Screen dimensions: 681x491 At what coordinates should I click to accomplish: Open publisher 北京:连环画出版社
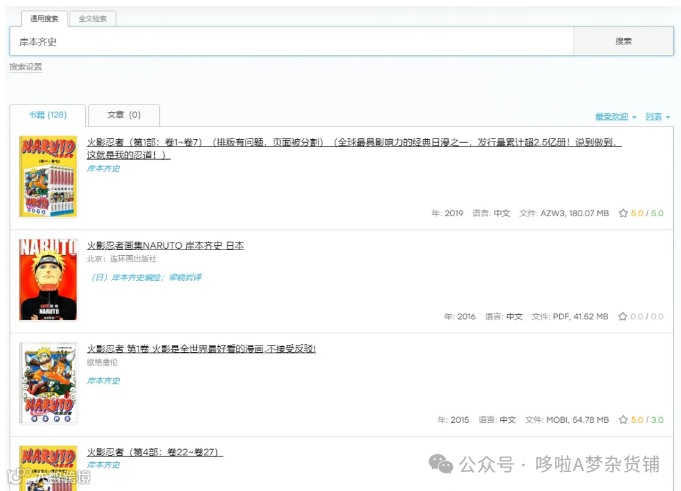pos(122,259)
